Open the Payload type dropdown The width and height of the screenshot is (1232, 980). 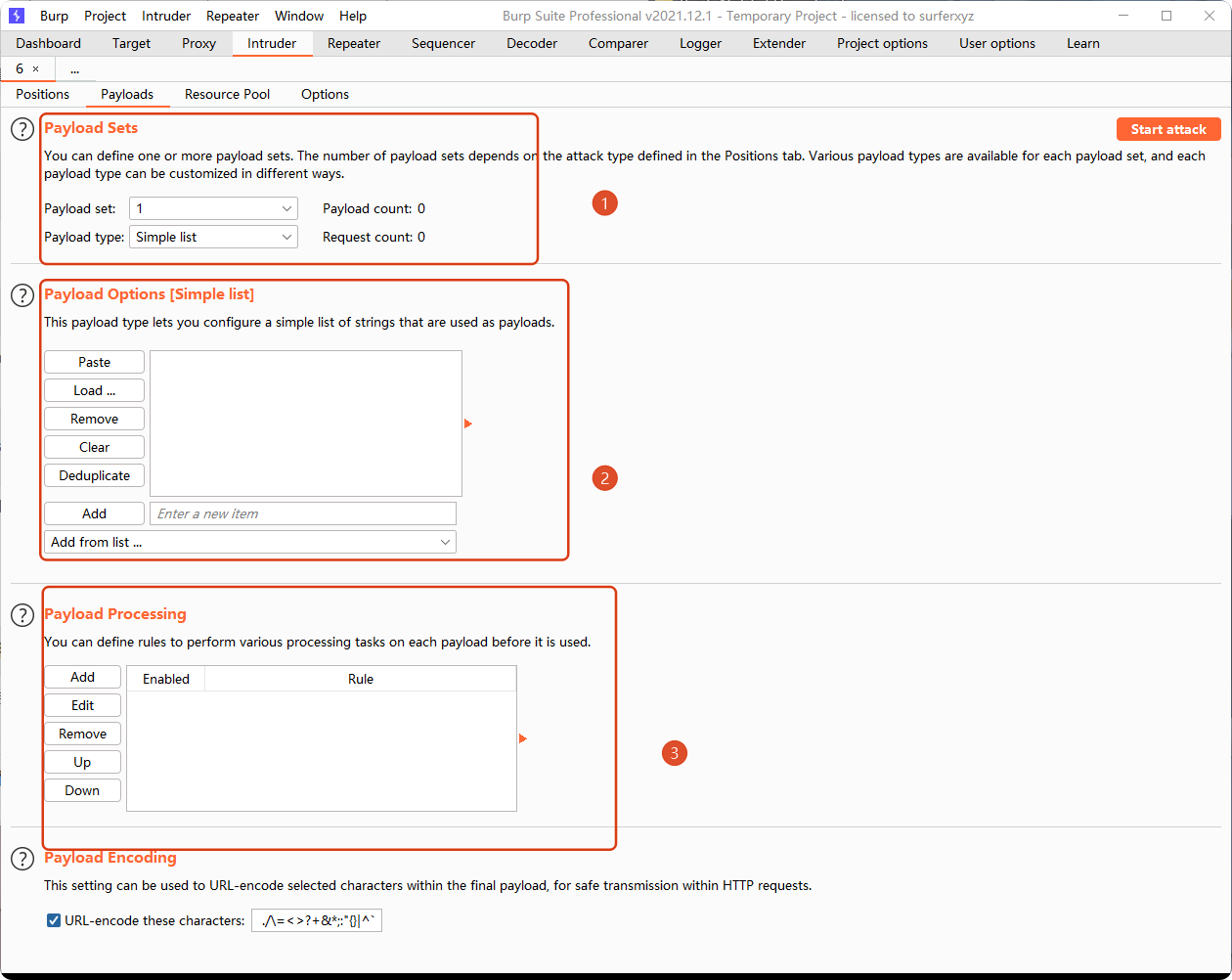click(213, 237)
